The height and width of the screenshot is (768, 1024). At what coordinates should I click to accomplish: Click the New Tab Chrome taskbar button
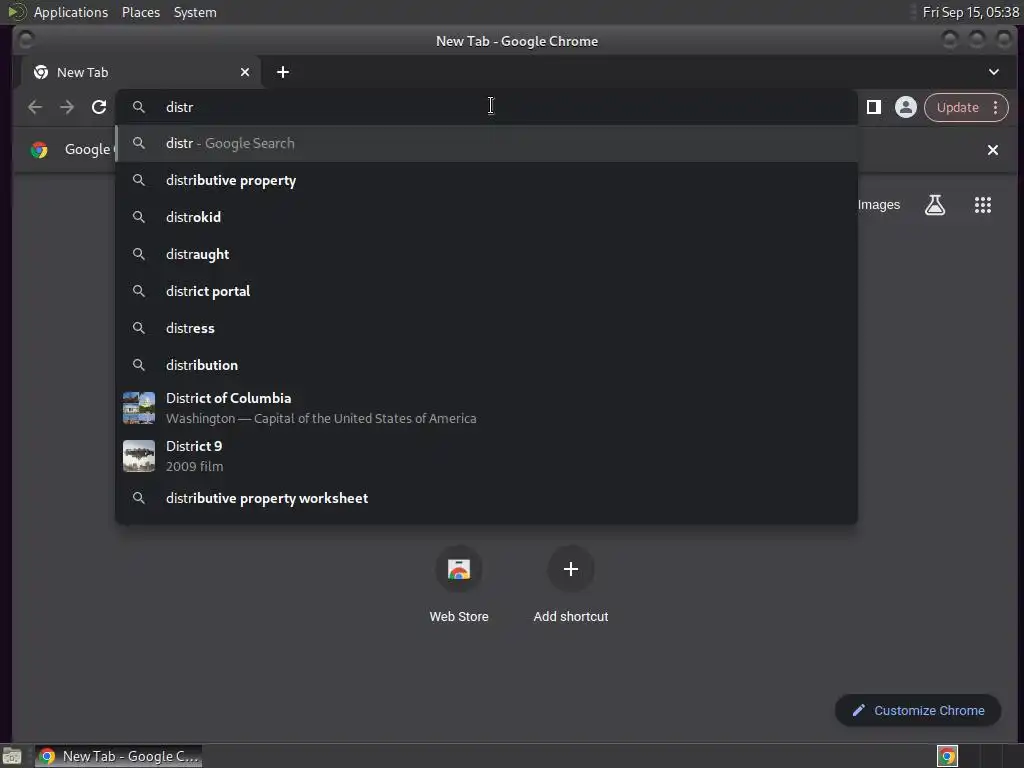click(x=118, y=756)
